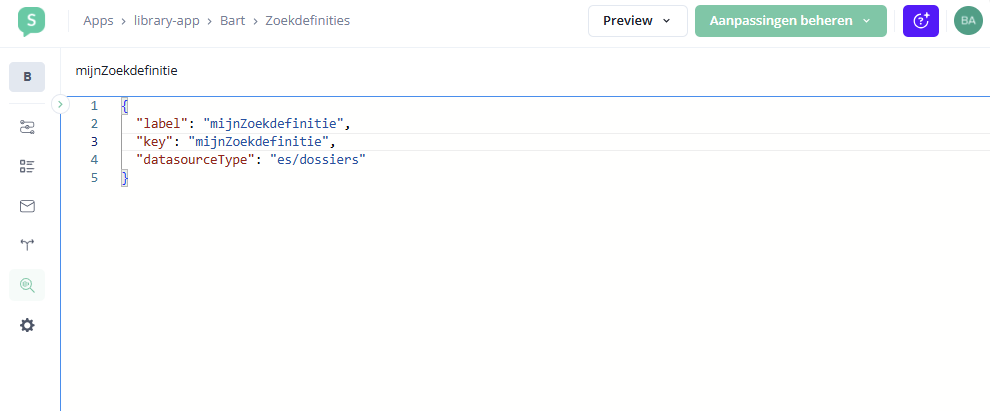The width and height of the screenshot is (990, 411).
Task: Select the mijnZoekdefinitie title tab
Action: pyautogui.click(x=127, y=71)
